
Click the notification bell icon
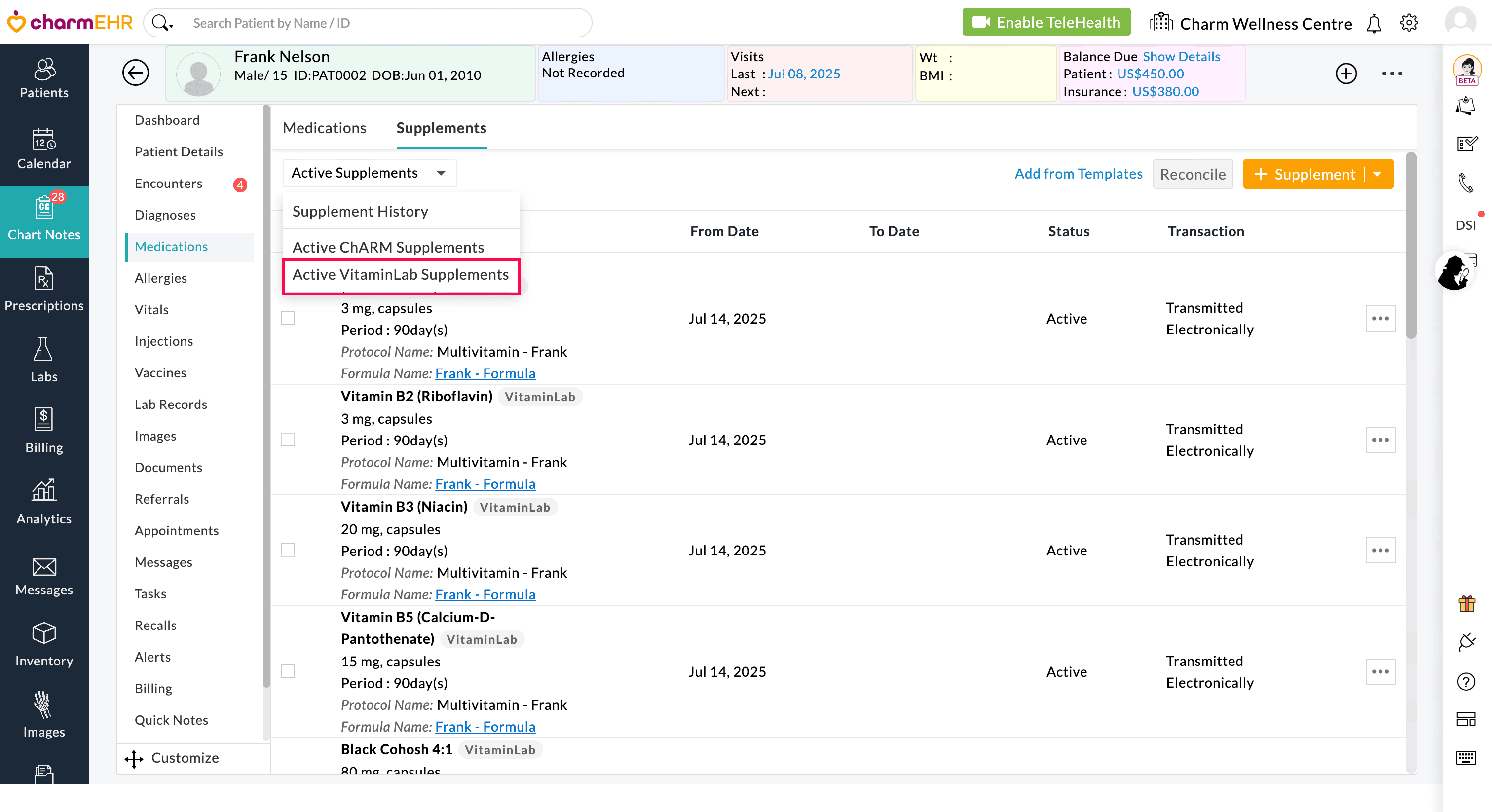[x=1373, y=24]
